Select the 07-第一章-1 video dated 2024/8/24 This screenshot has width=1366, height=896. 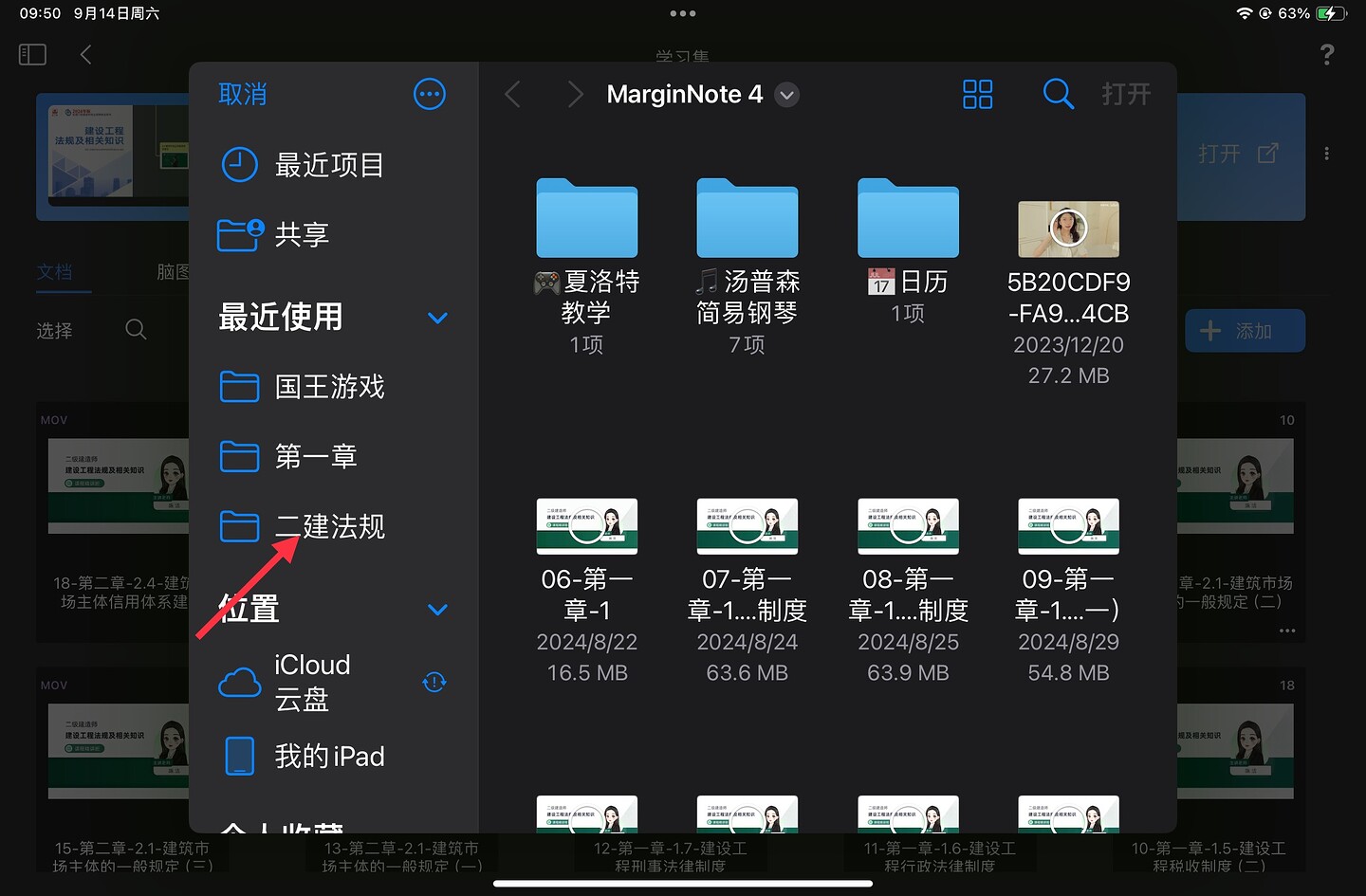click(748, 591)
